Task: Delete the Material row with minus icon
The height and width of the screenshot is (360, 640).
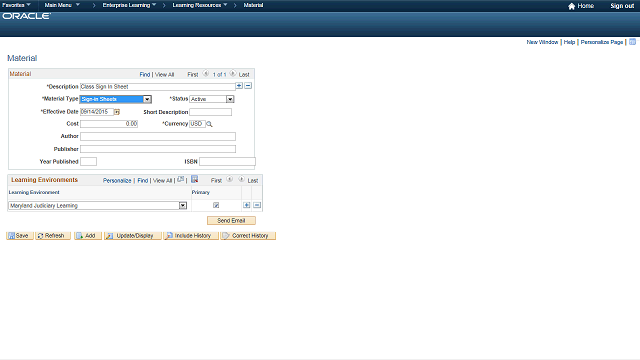Action: click(x=248, y=86)
